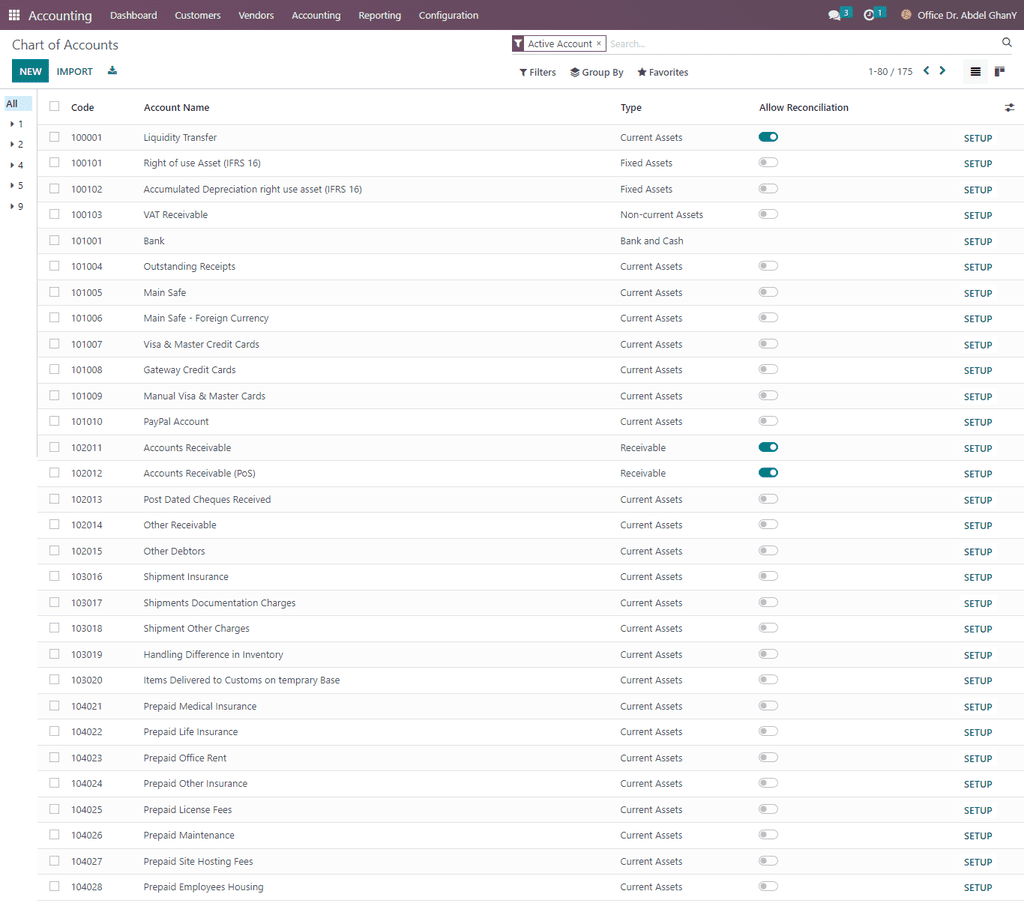The width and height of the screenshot is (1024, 903).
Task: Click the download export icon
Action: (x=112, y=71)
